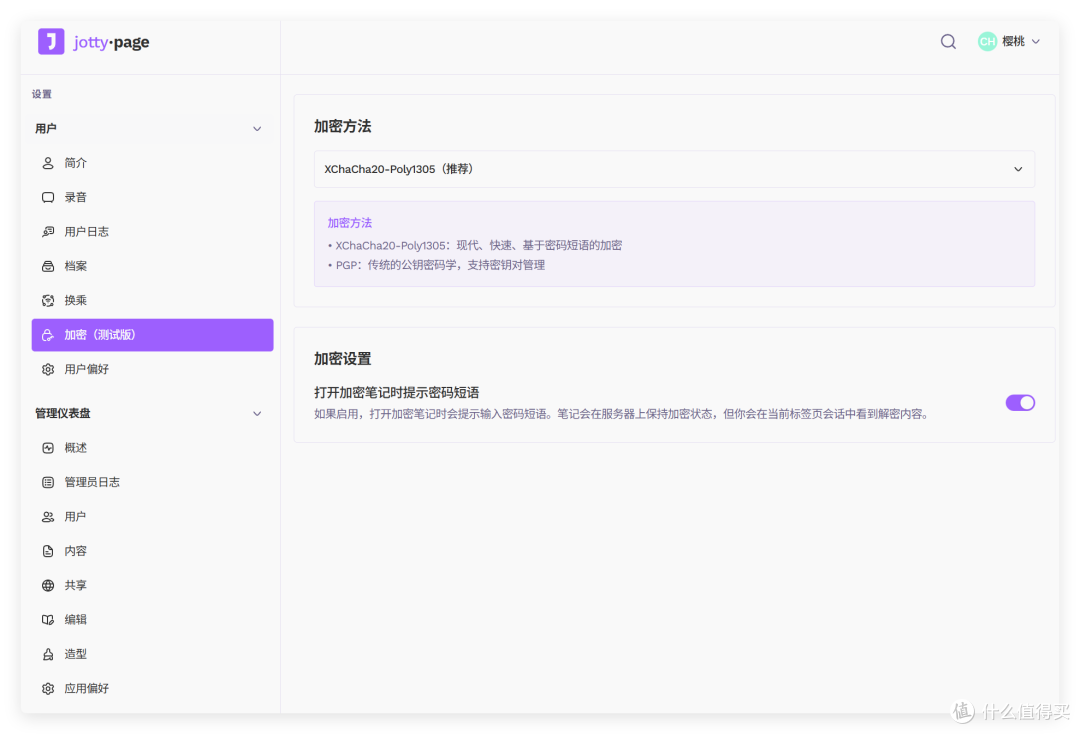1080x734 pixels.
Task: Click the jotty·page logo icon
Action: point(51,41)
